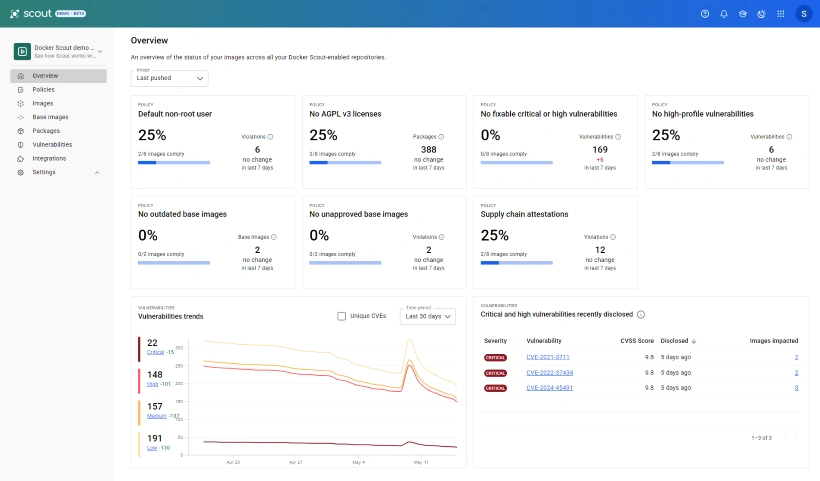820x481 pixels.
Task: Click info icon beside recently disclosed vulnerabilities title
Action: pyautogui.click(x=641, y=314)
